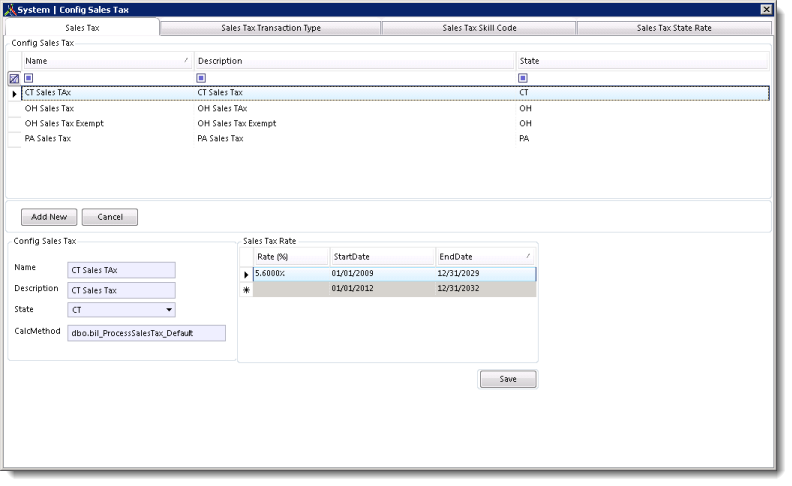Click the filter editor icon in grid

14,78
